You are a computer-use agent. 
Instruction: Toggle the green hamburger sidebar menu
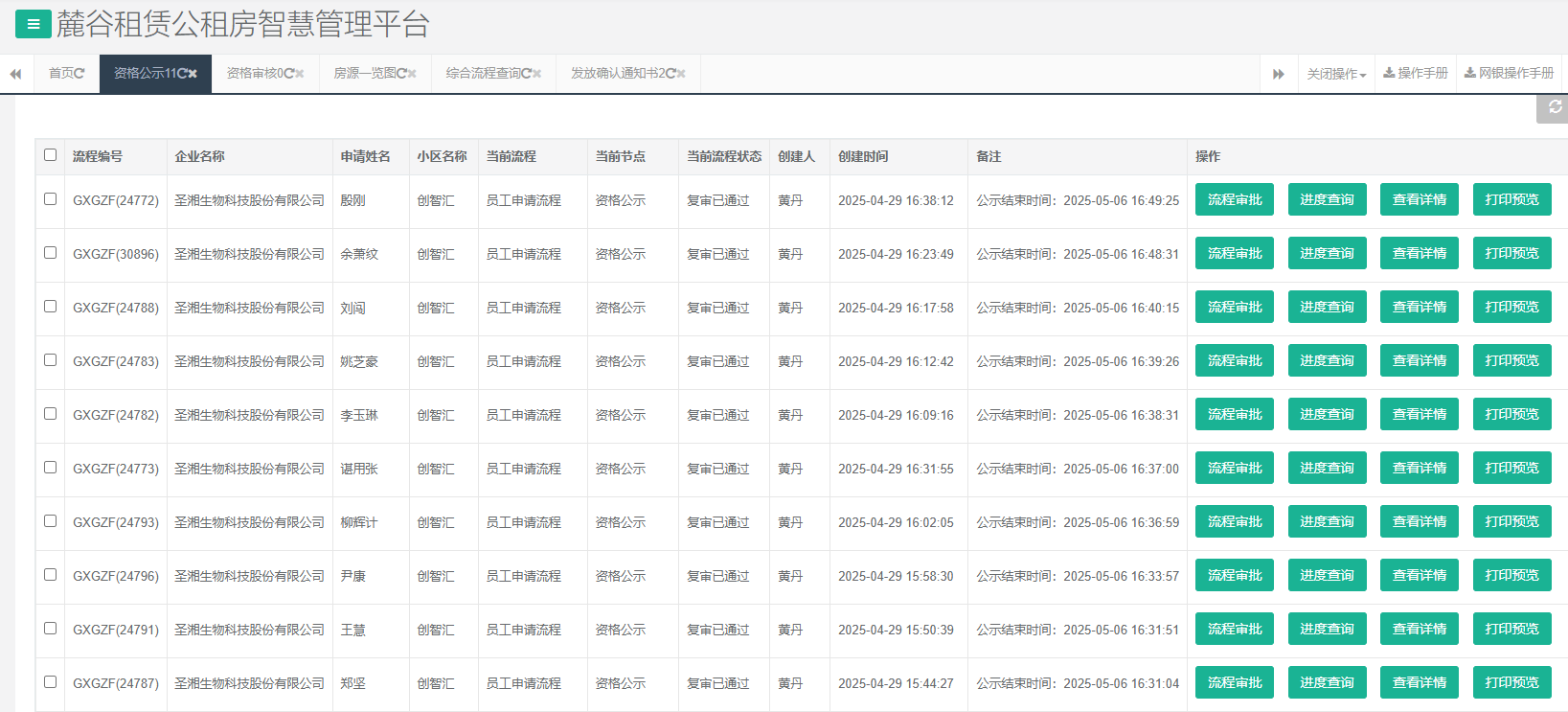pyautogui.click(x=33, y=24)
